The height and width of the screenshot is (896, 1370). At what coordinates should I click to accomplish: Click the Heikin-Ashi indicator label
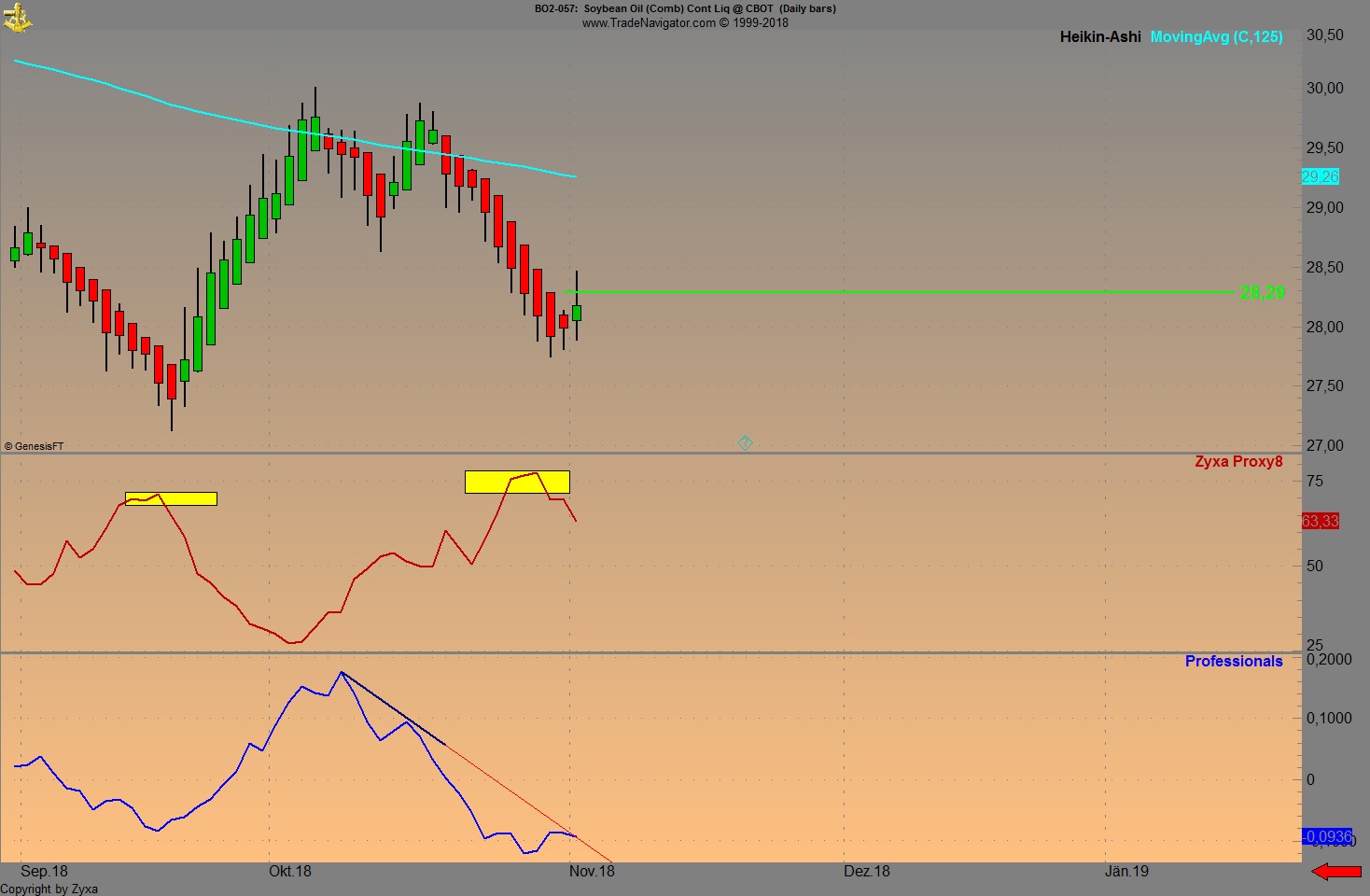pos(1099,36)
